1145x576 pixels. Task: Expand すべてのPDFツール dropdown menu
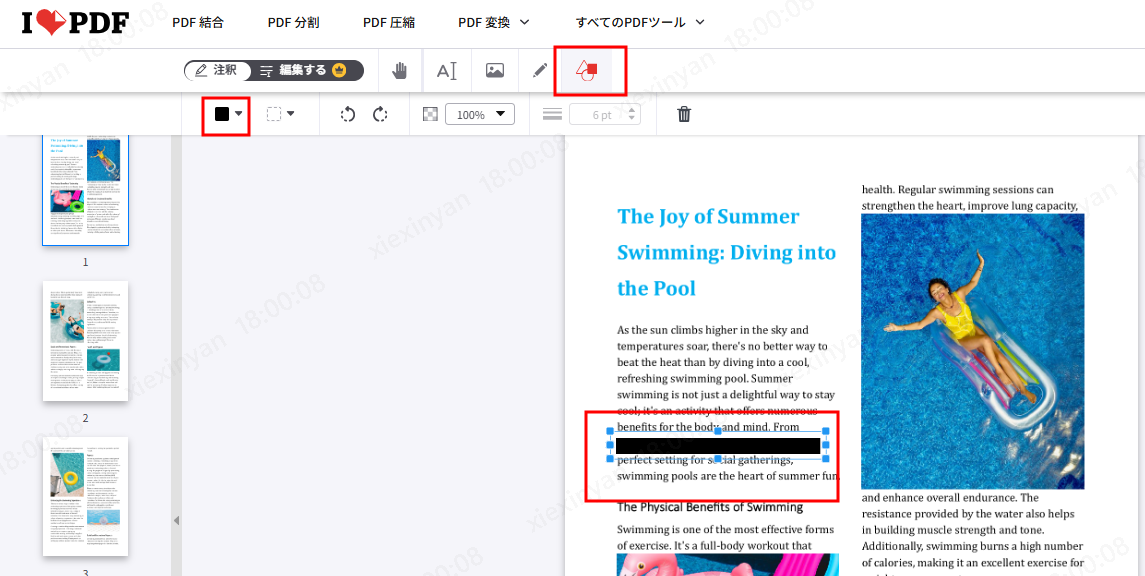(x=640, y=22)
